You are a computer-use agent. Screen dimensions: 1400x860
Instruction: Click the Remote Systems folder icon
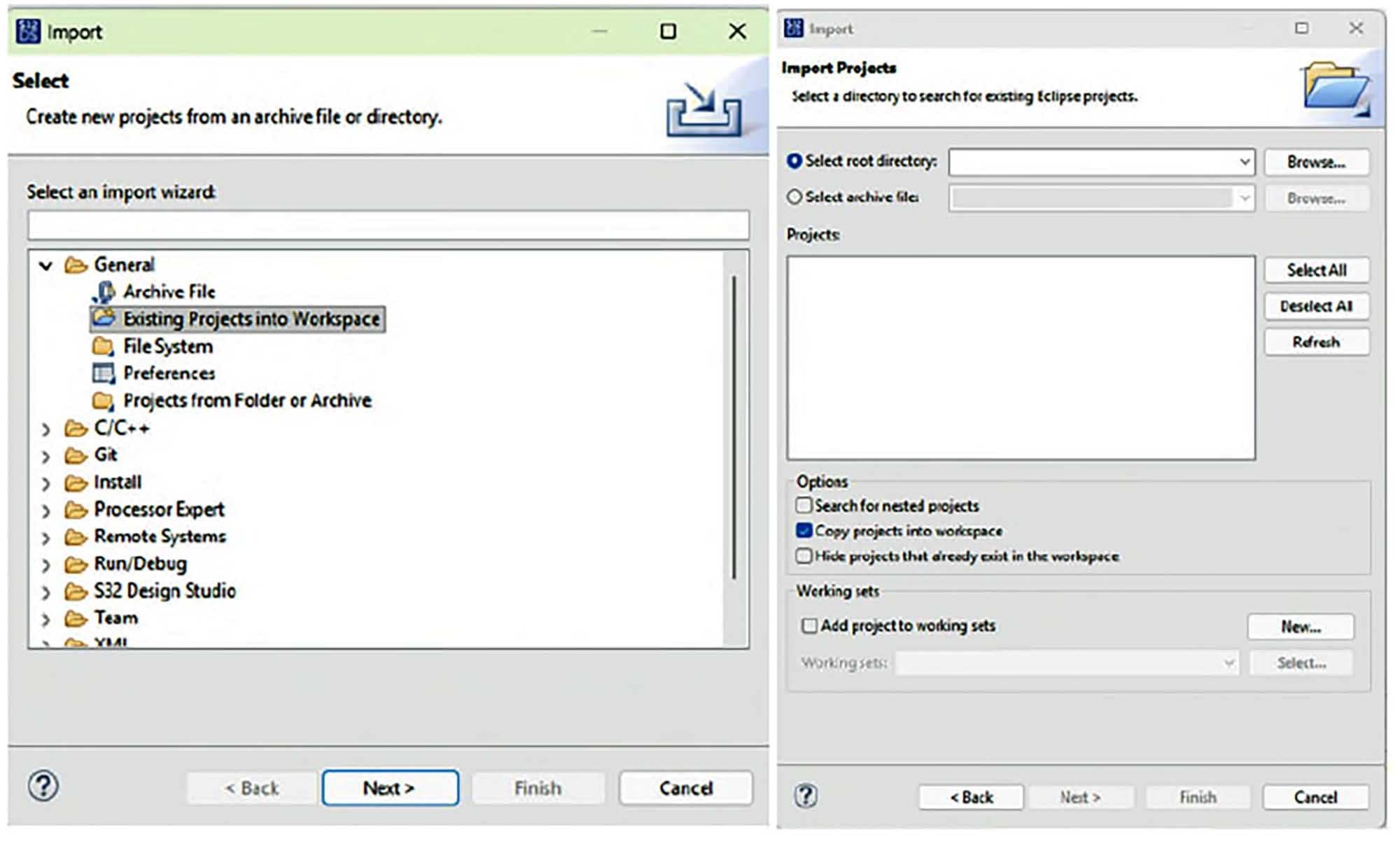click(76, 536)
